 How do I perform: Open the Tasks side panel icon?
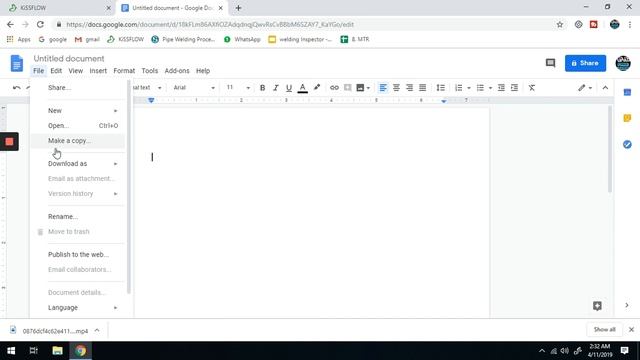[627, 144]
